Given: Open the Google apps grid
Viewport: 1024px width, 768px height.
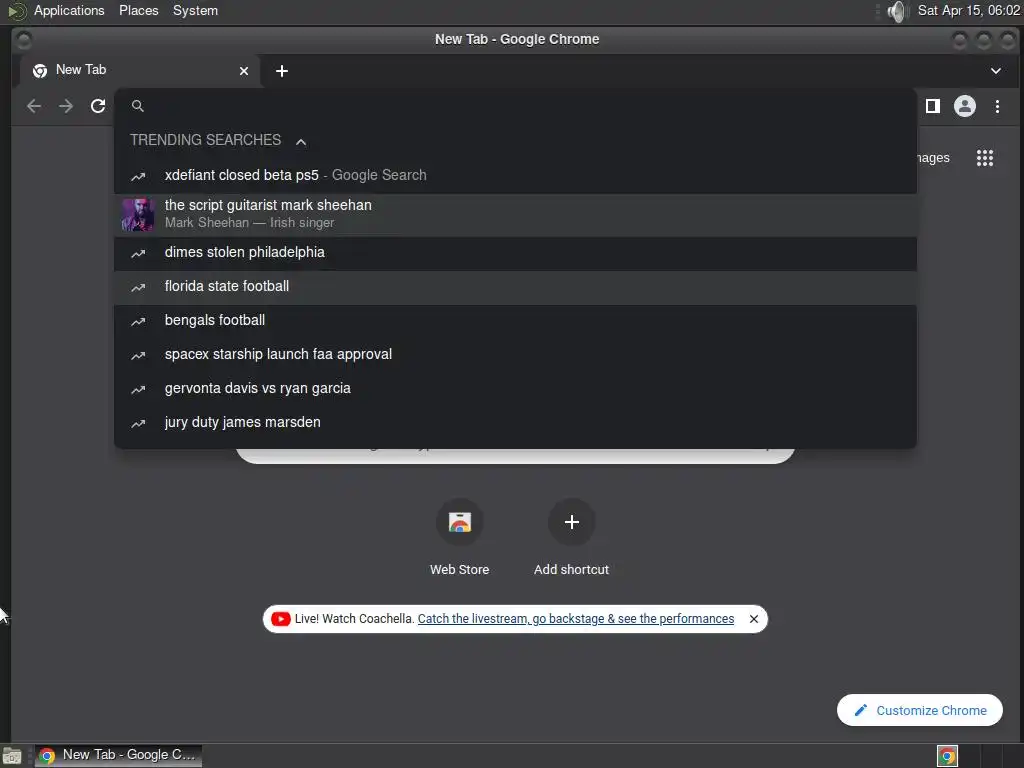Looking at the screenshot, I should [985, 157].
